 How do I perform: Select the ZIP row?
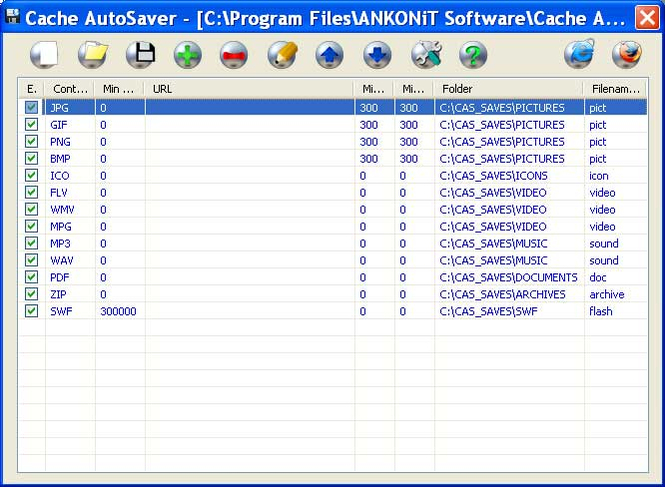(x=333, y=294)
